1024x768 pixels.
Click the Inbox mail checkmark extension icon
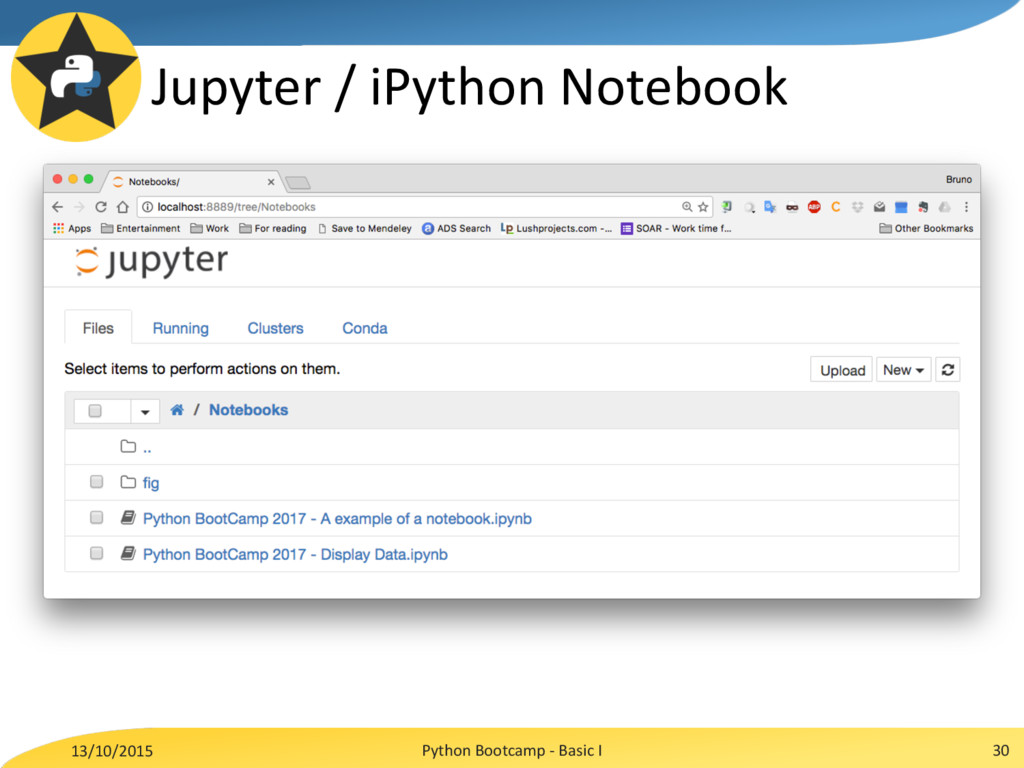pyautogui.click(x=879, y=207)
